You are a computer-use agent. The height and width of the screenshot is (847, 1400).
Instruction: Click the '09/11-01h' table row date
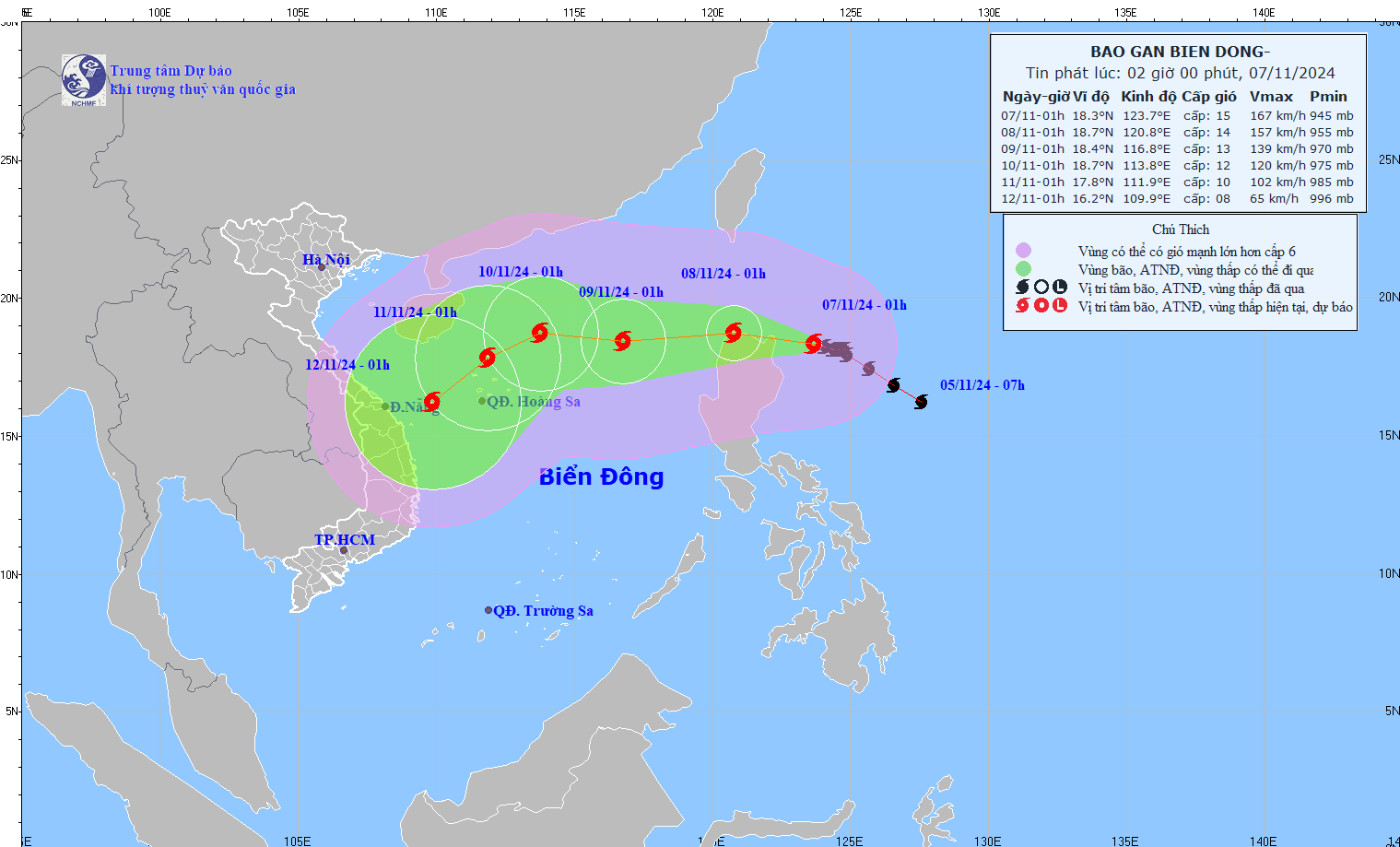[x=1032, y=149]
